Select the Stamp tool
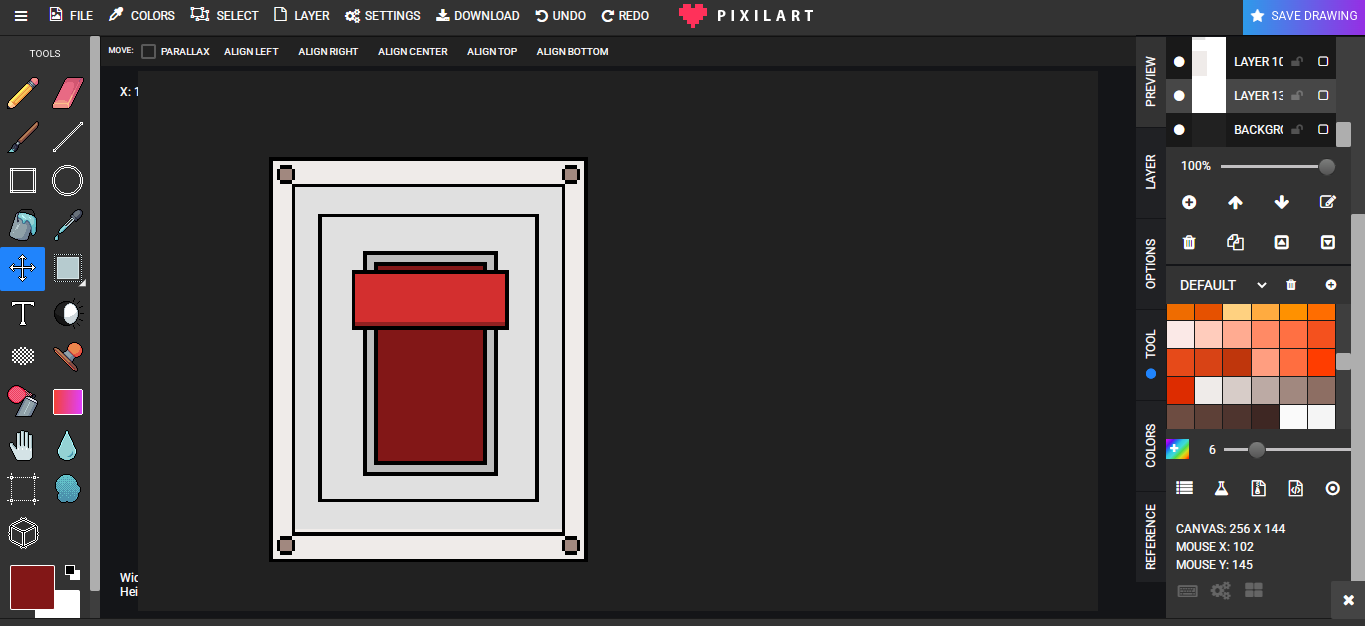This screenshot has height=626, width=1365. pos(67,356)
